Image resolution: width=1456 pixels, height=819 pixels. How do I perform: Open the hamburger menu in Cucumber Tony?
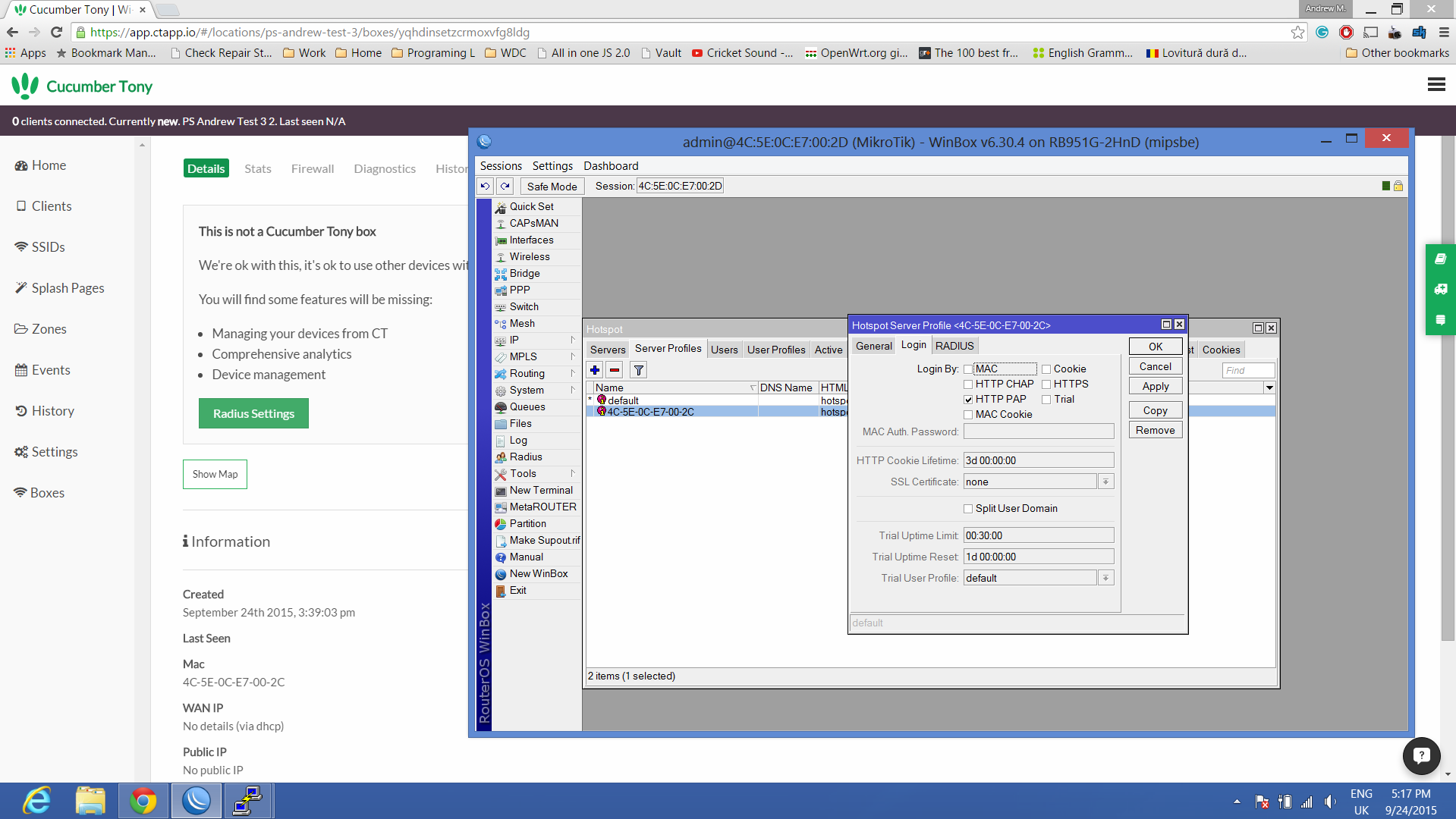pyautogui.click(x=1436, y=85)
